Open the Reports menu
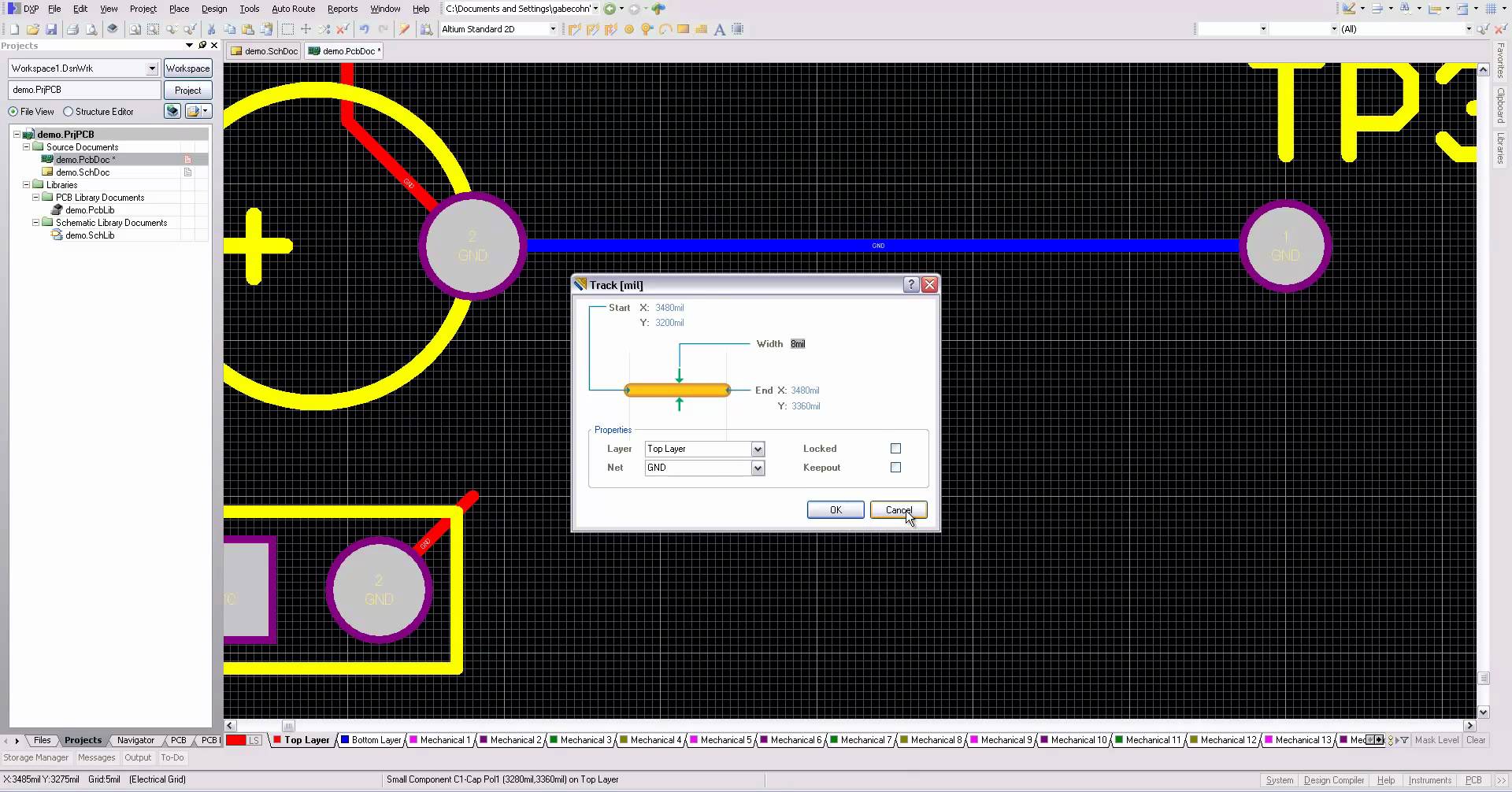Viewport: 1512px width, 792px height. 343,9
